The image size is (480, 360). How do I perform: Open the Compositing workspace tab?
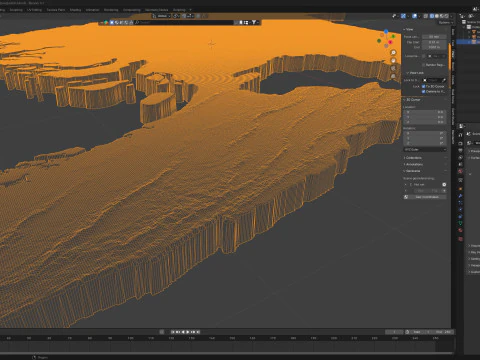coord(132,10)
